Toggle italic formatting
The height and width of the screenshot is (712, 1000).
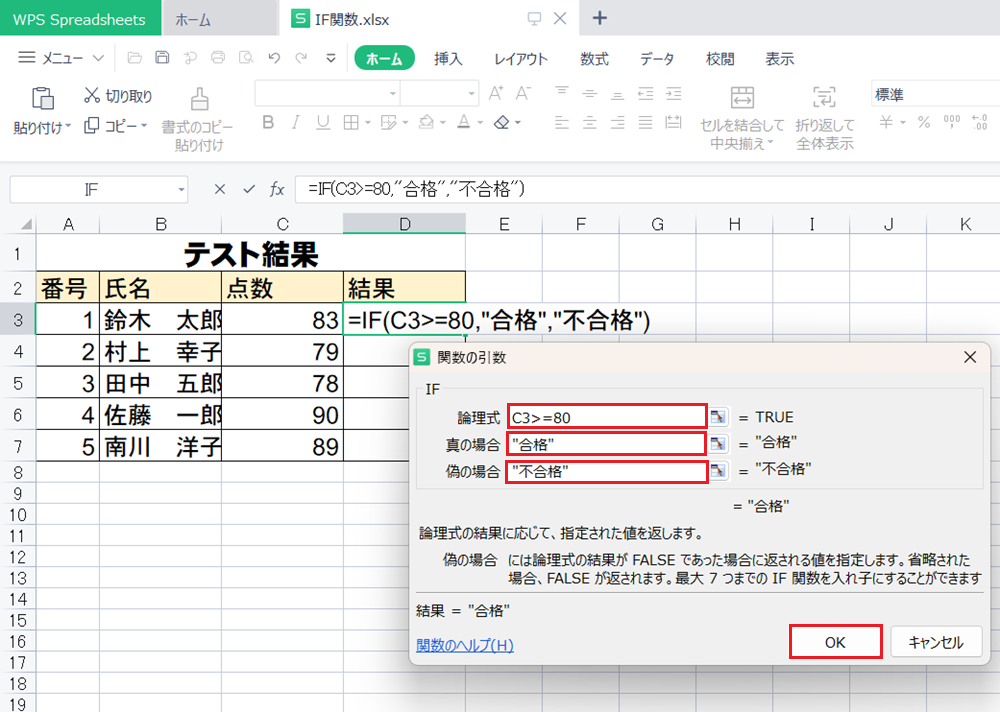tap(295, 122)
